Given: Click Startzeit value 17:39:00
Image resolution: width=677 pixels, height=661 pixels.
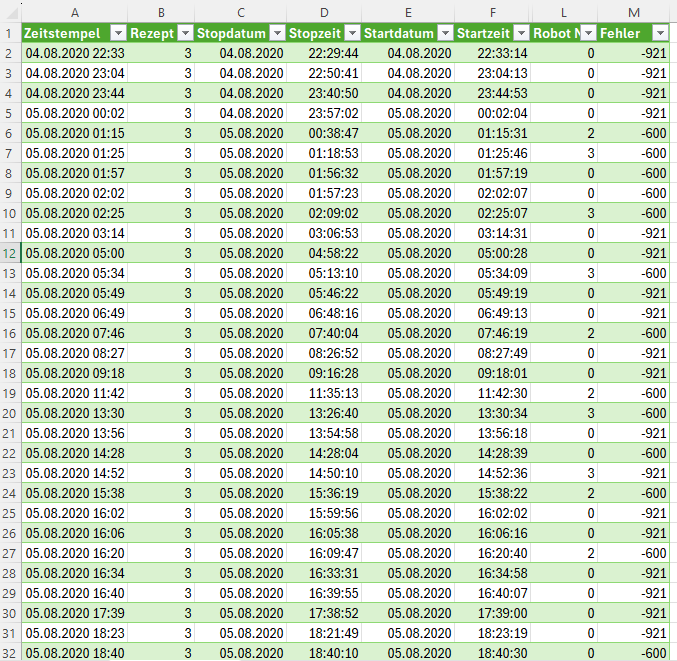Looking at the screenshot, I should [493, 613].
